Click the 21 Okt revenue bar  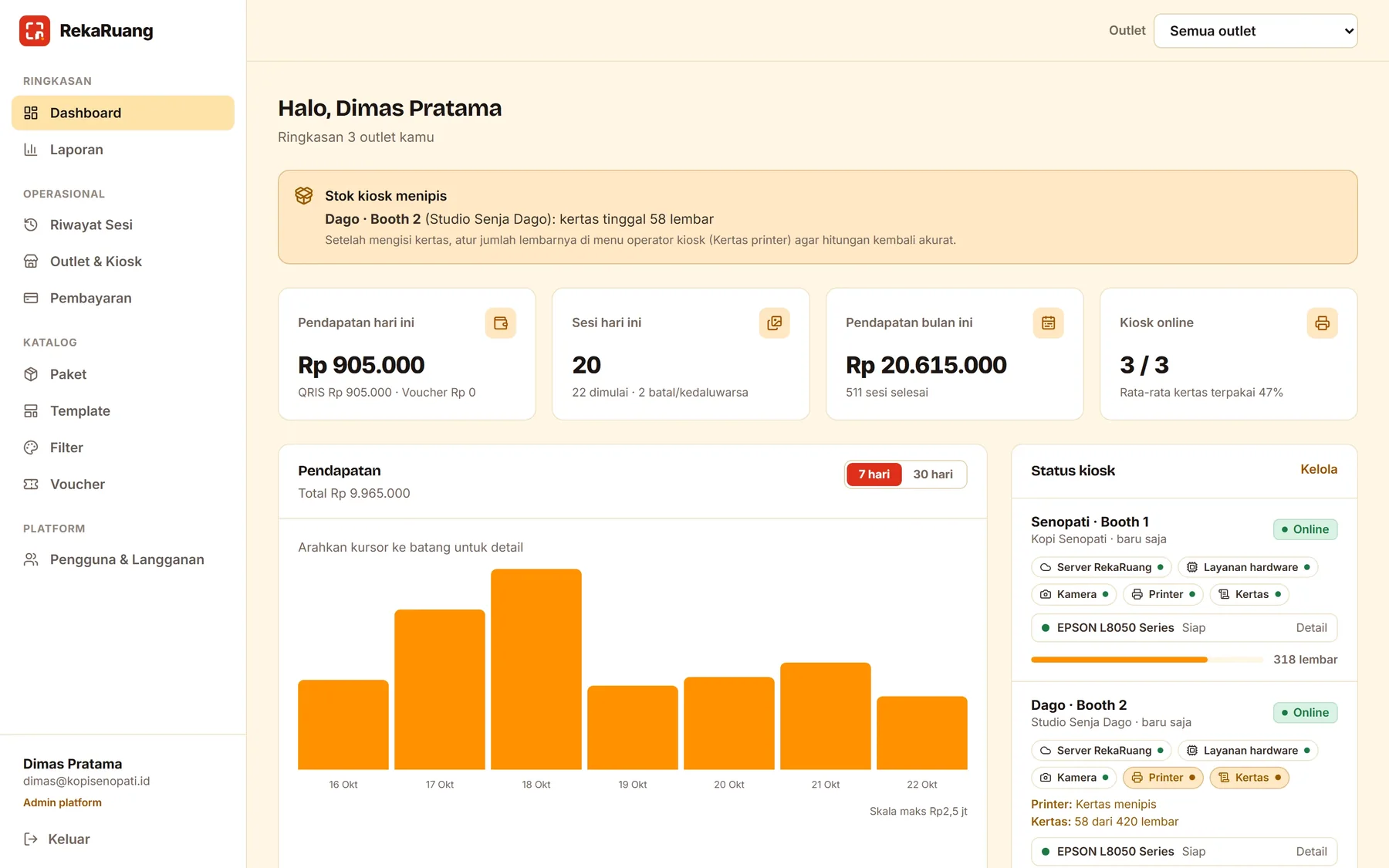826,716
